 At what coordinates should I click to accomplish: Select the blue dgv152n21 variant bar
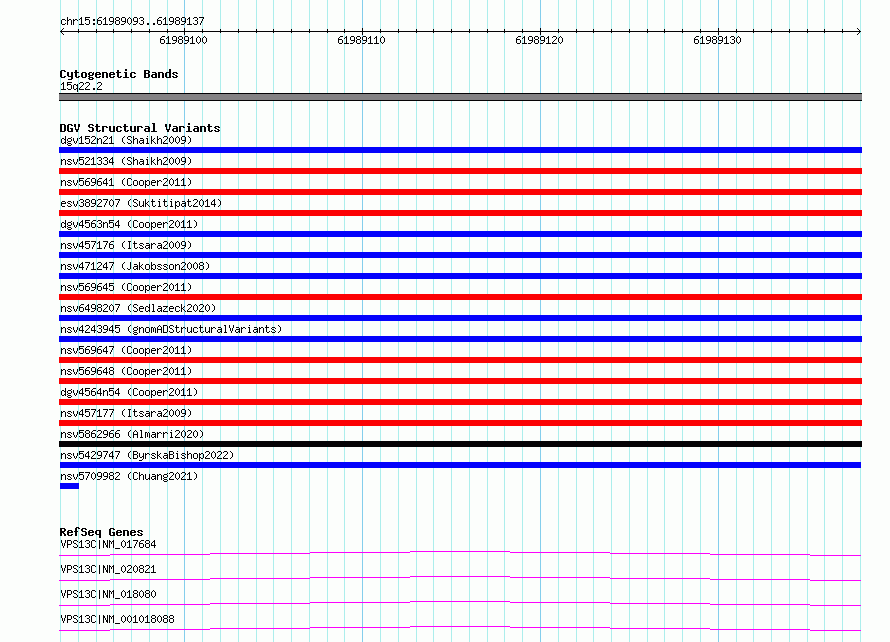(x=460, y=150)
